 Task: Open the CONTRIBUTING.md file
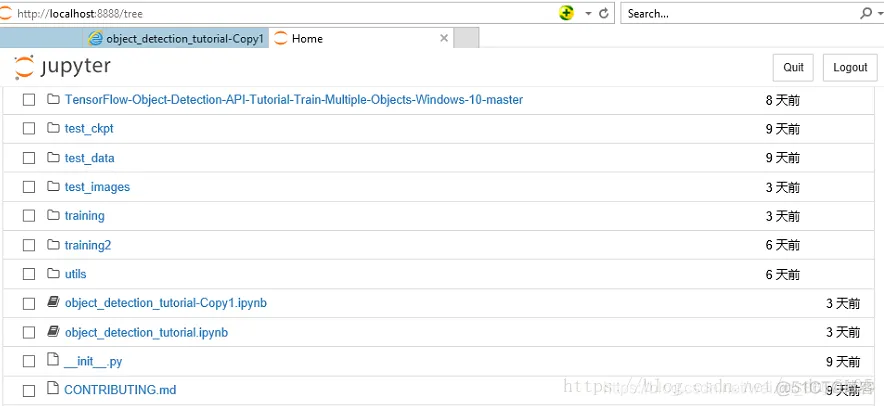click(120, 390)
